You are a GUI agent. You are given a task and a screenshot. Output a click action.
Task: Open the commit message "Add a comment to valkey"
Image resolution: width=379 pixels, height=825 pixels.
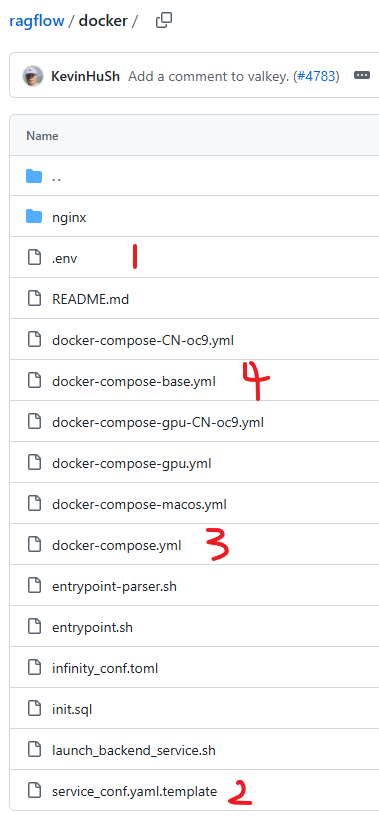208,76
